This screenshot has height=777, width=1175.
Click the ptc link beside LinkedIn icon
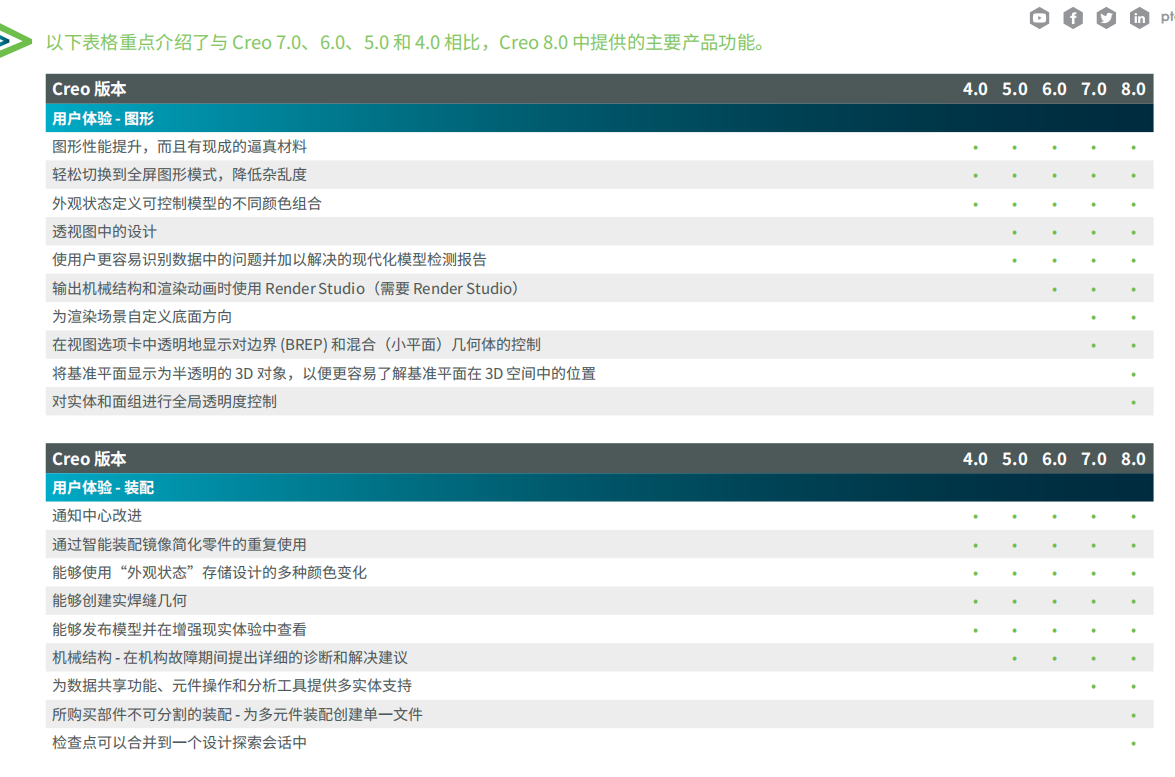tap(1166, 17)
